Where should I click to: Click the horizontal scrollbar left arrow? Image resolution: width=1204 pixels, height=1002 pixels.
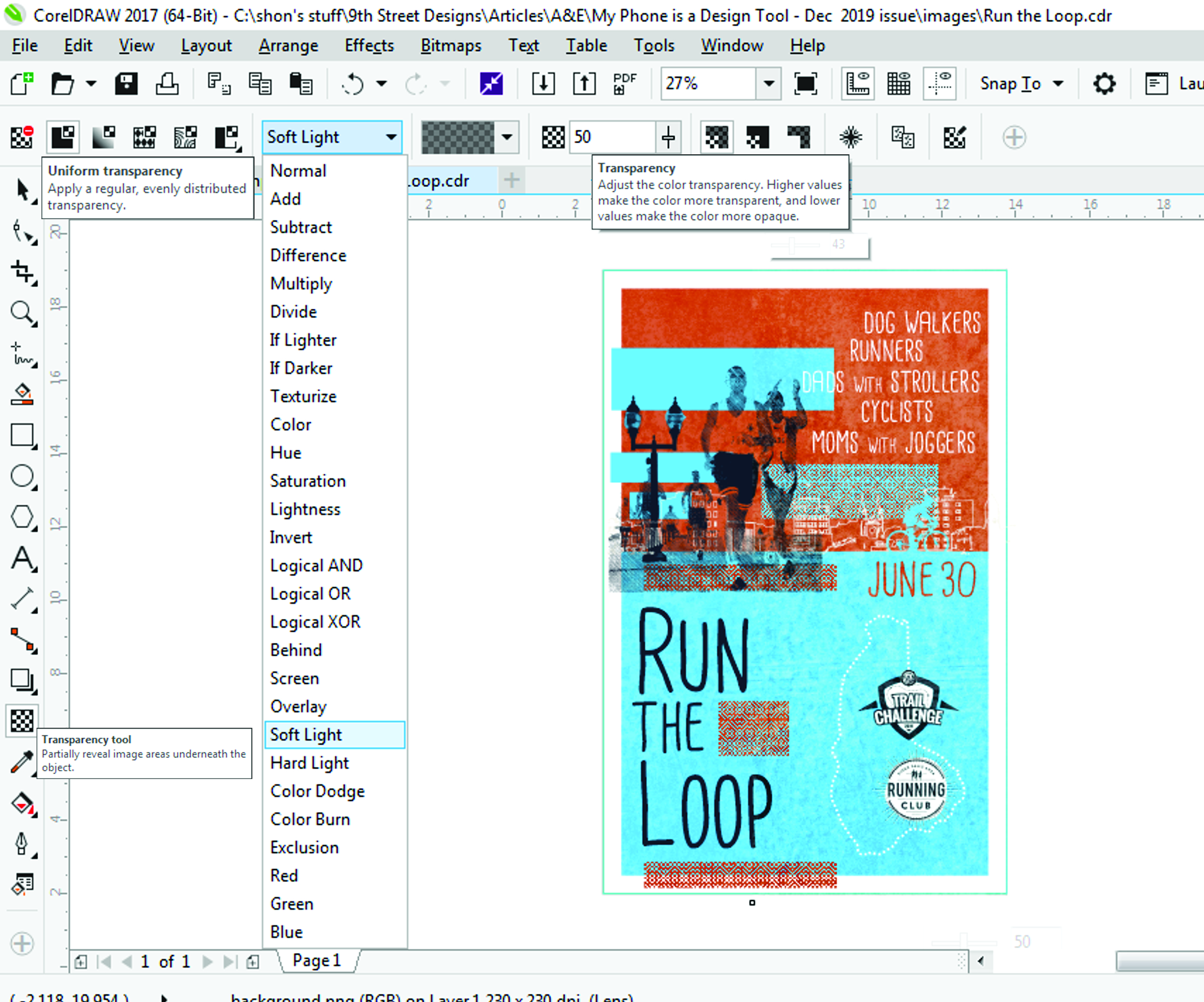(x=981, y=961)
